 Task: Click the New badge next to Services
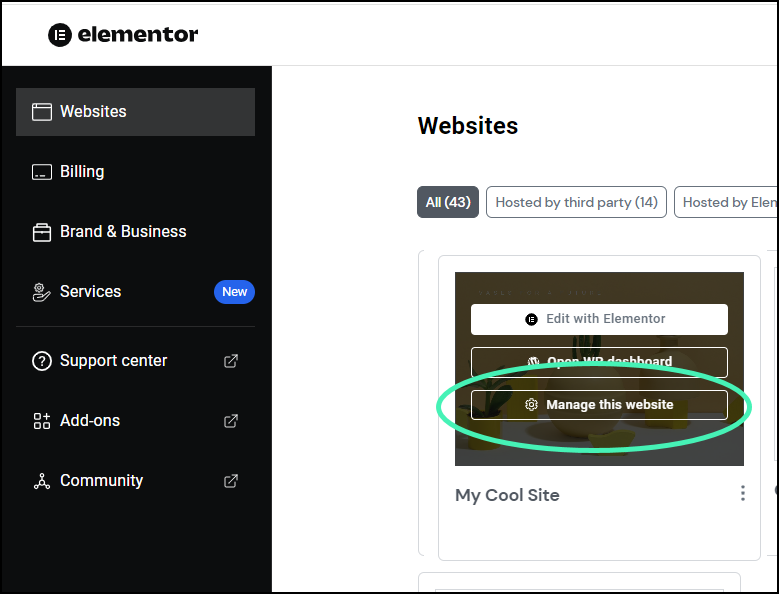(234, 292)
